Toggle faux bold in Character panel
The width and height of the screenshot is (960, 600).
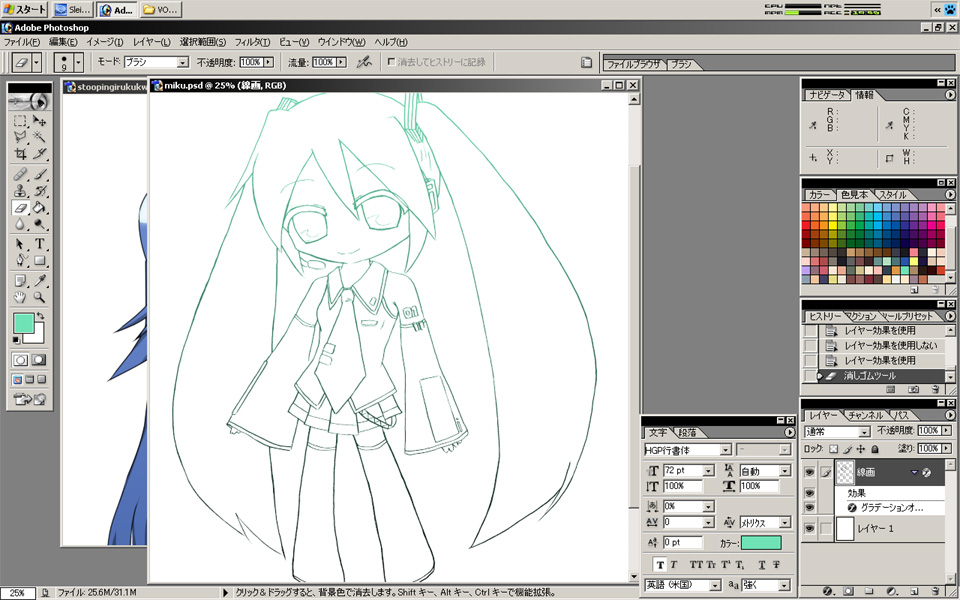[x=659, y=564]
